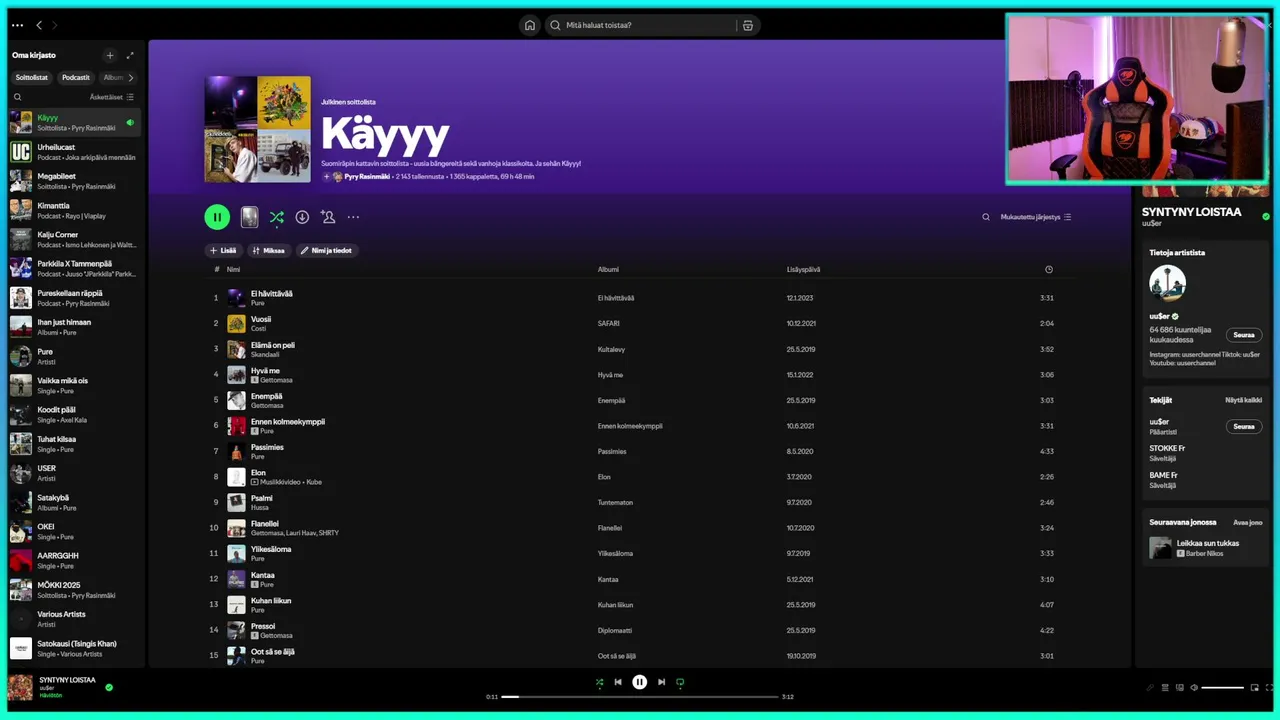Pause the Käyyy playlist with green button

tap(217, 217)
